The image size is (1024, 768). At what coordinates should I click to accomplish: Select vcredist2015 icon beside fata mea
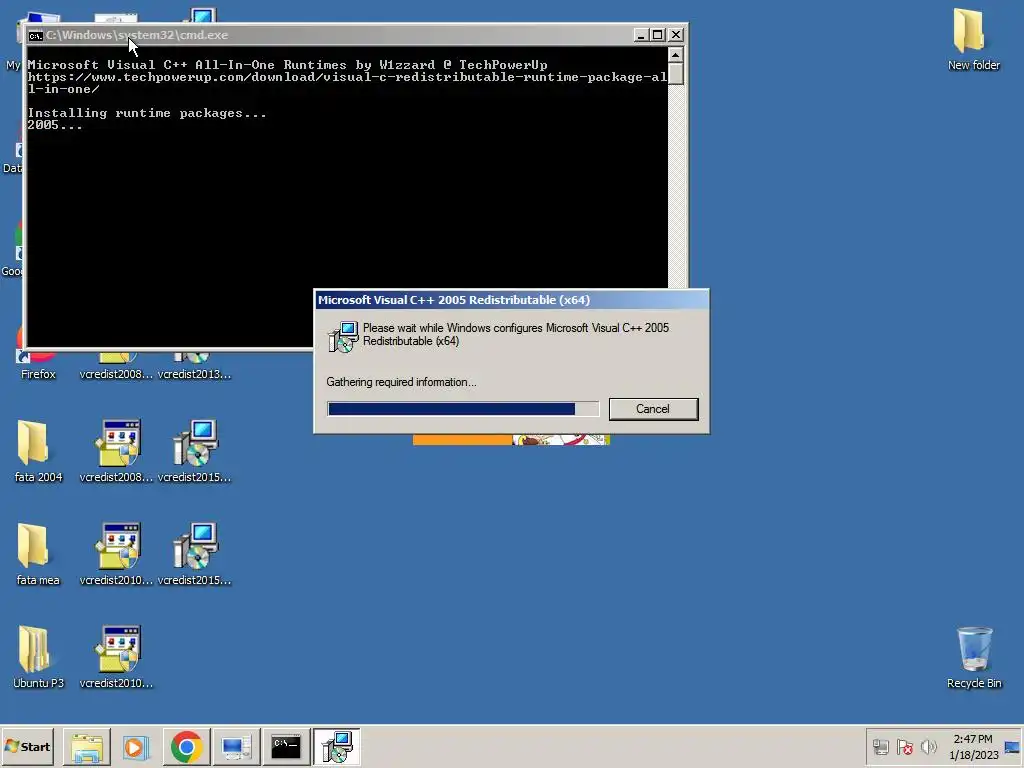195,554
